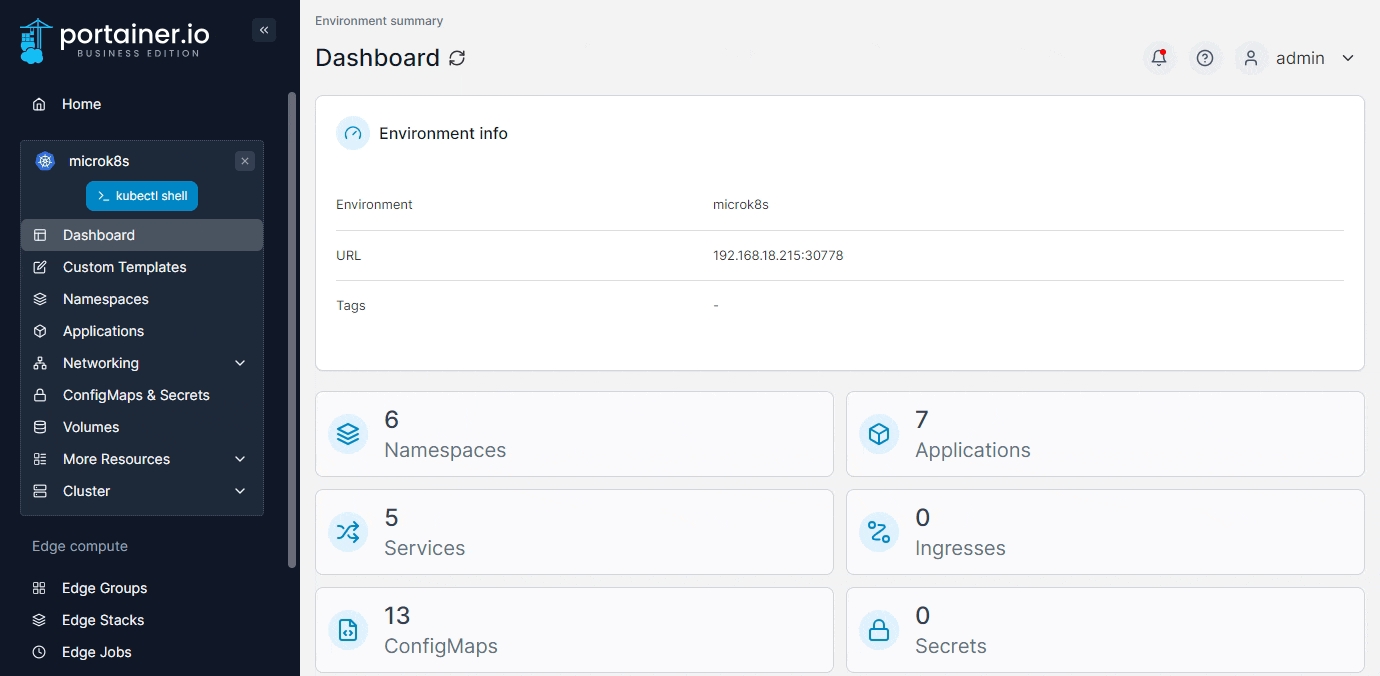Go to Custom Templates in sidebar
This screenshot has width=1380, height=676.
[124, 267]
